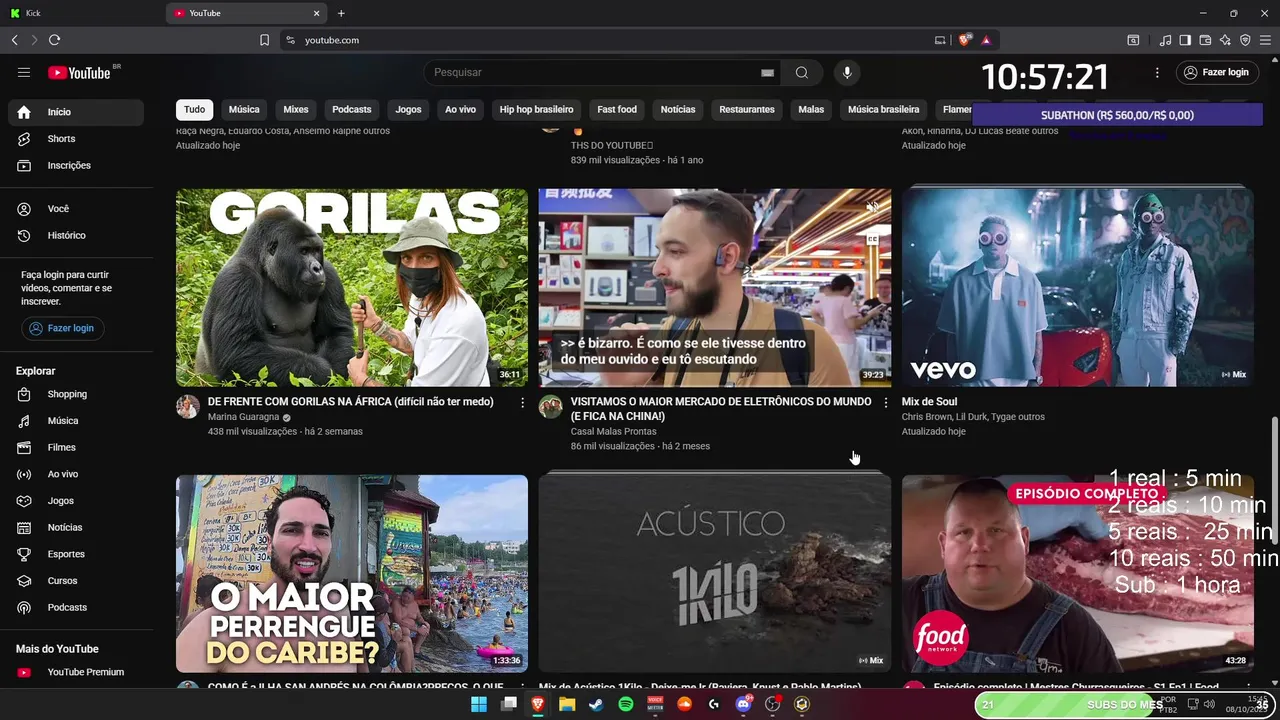Open Brave VPN shield icon
The height and width of the screenshot is (720, 1280).
point(1245,40)
